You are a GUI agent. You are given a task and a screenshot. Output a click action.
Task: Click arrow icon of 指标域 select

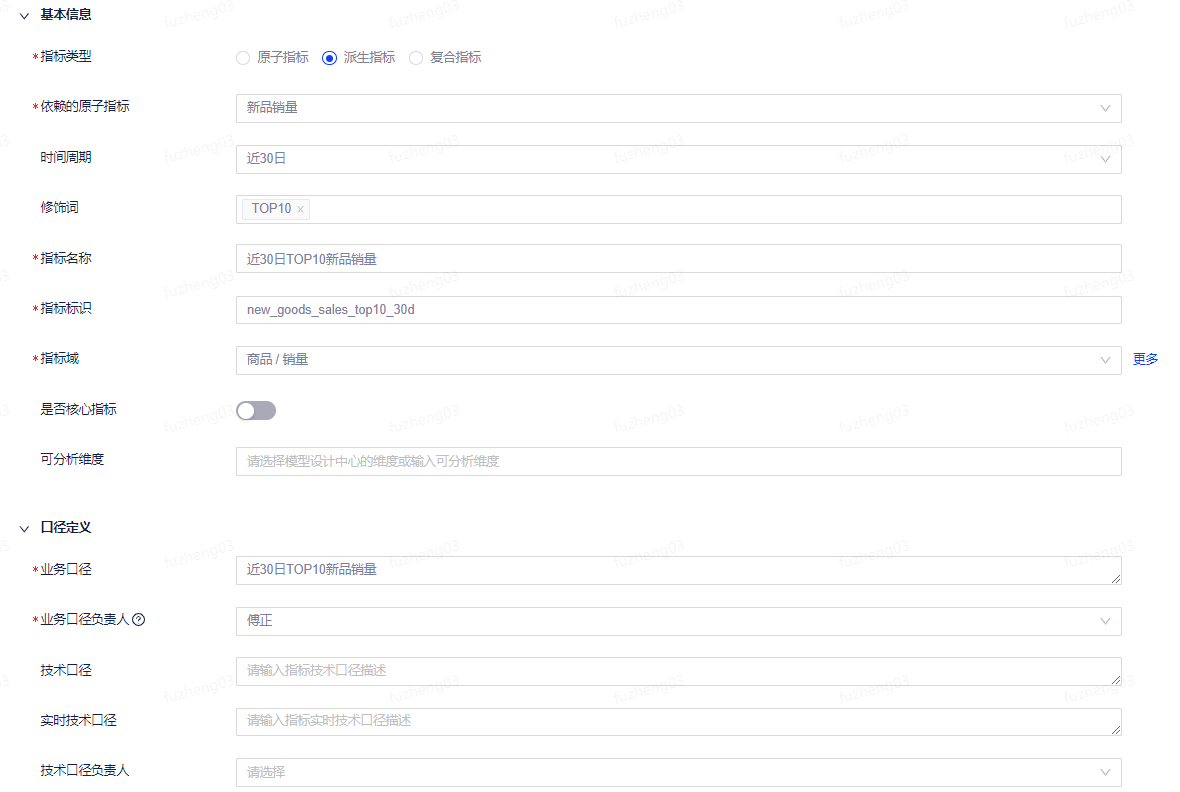(1105, 360)
